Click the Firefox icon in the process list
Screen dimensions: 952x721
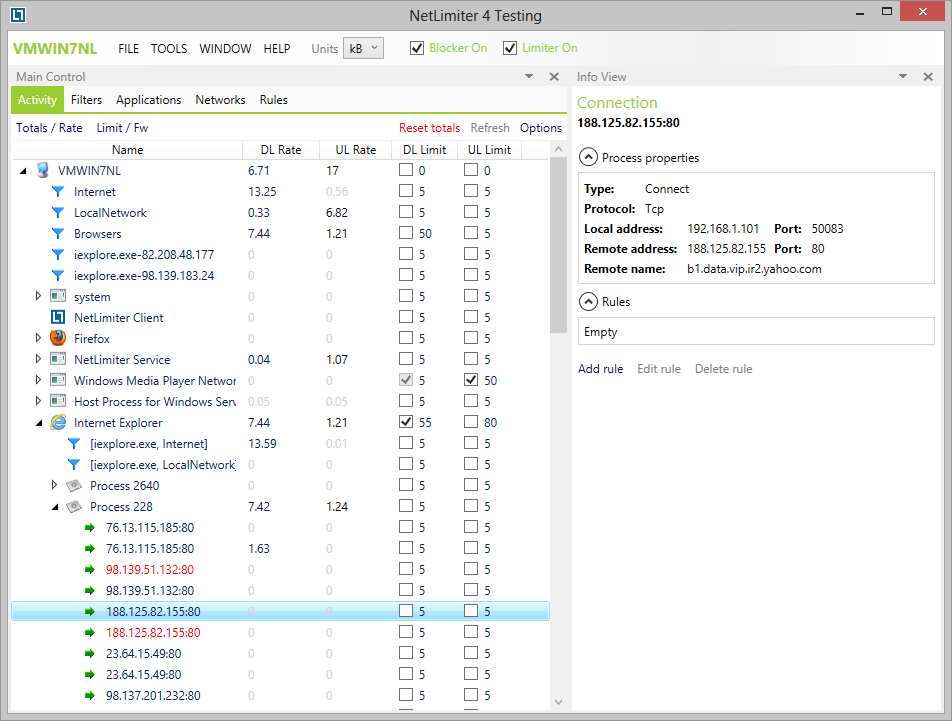58,338
